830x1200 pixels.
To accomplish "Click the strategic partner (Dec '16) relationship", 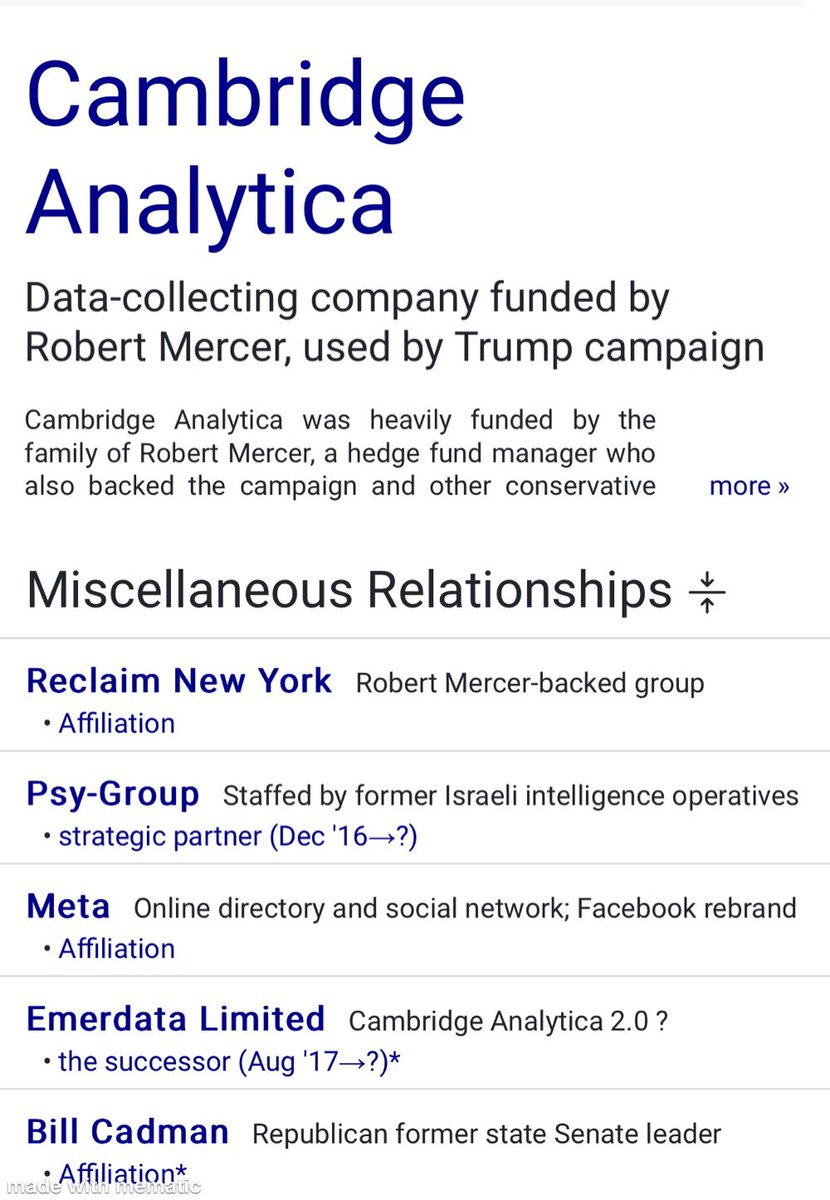I will (x=237, y=836).
